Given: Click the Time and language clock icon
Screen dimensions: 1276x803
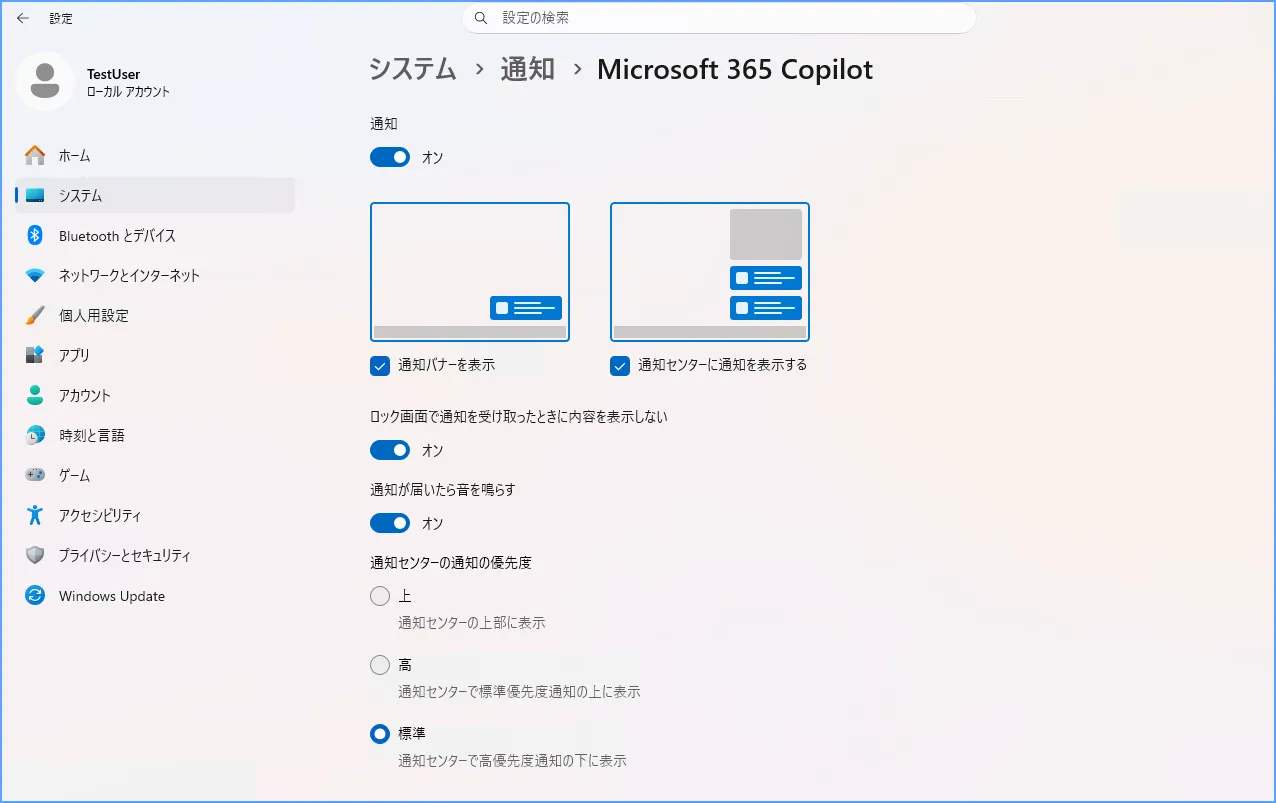Looking at the screenshot, I should pos(35,435).
